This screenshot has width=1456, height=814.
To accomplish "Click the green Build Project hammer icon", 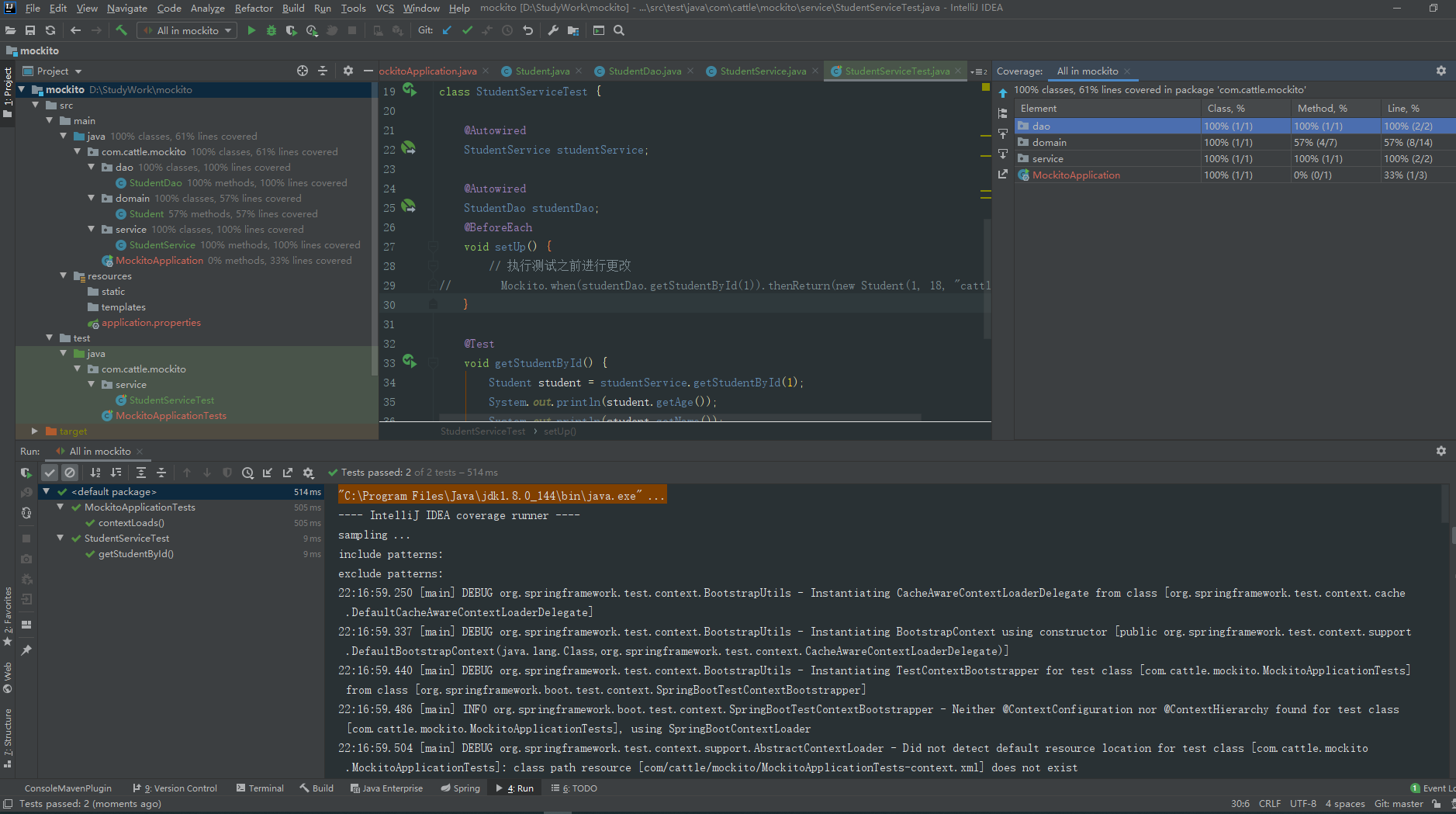I will 121,30.
